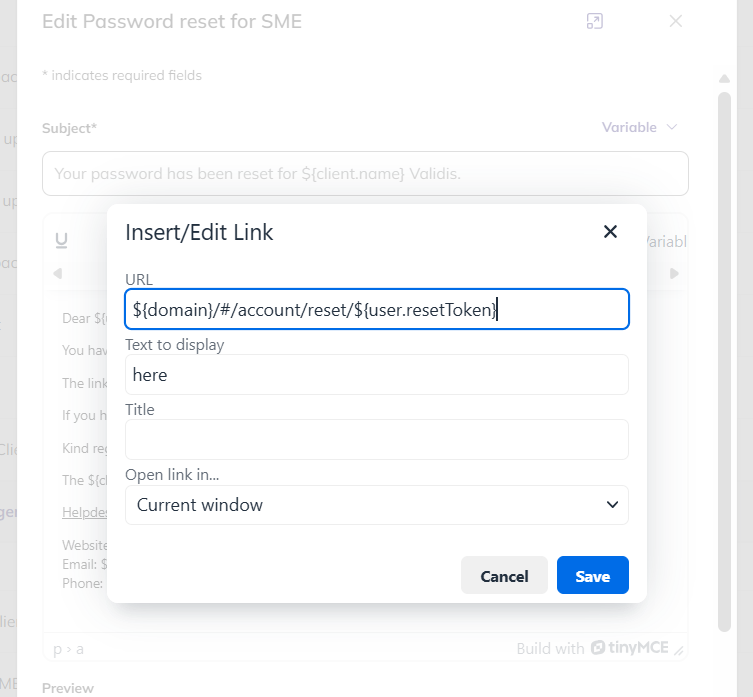753x697 pixels.
Task: Close the Edit Password reset panel
Action: (676, 21)
